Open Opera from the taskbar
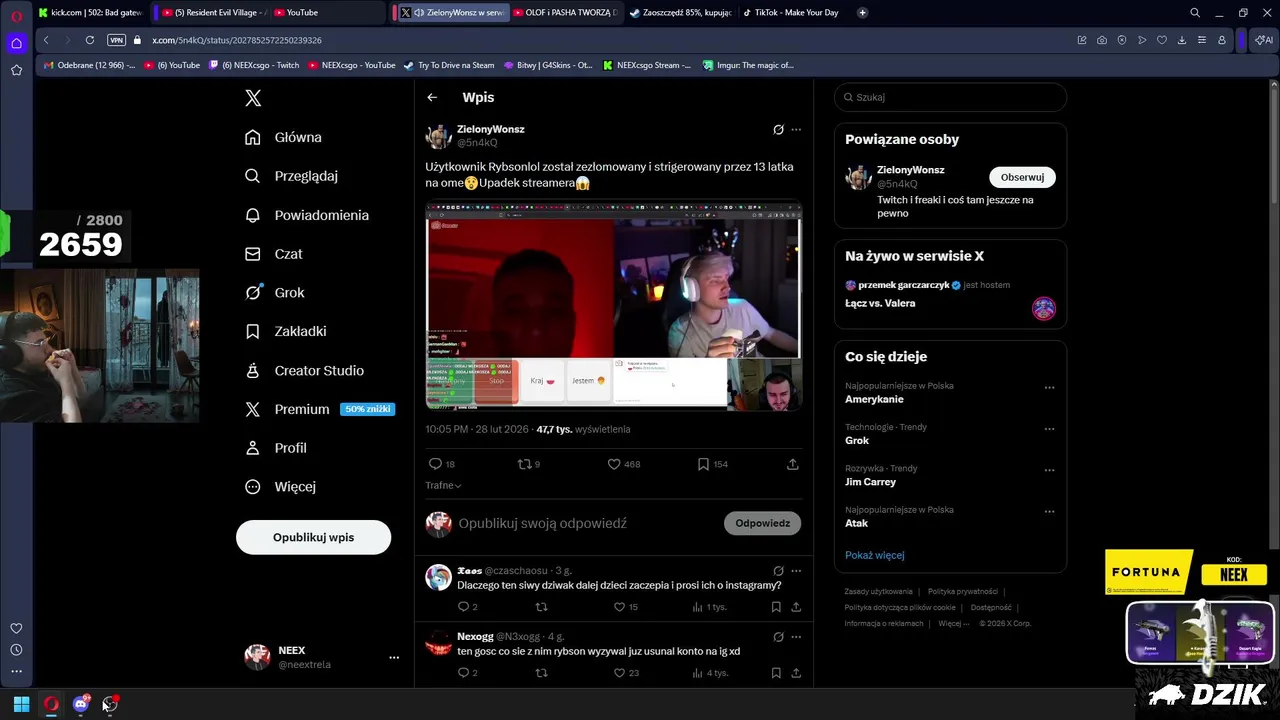 click(x=51, y=704)
